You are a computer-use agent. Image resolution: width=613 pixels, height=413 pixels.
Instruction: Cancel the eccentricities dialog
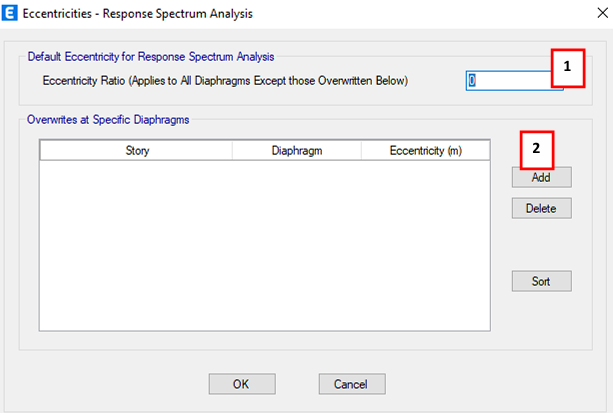coord(351,384)
